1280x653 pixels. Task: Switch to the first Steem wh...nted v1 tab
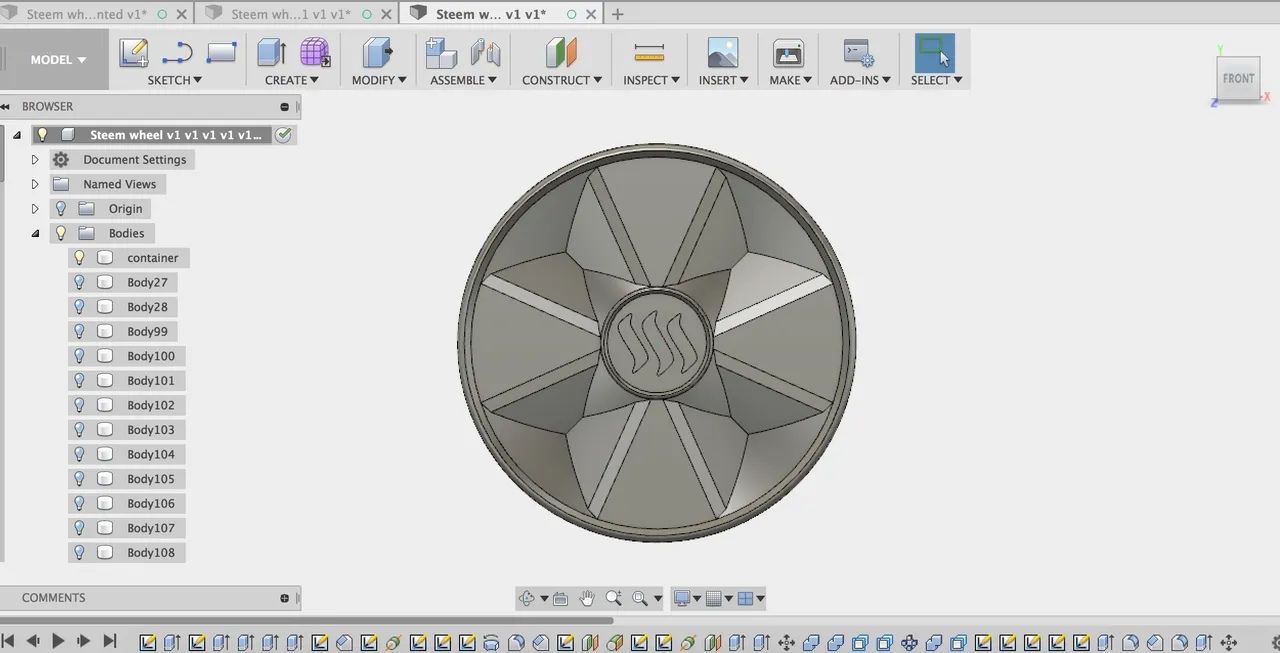click(86, 14)
